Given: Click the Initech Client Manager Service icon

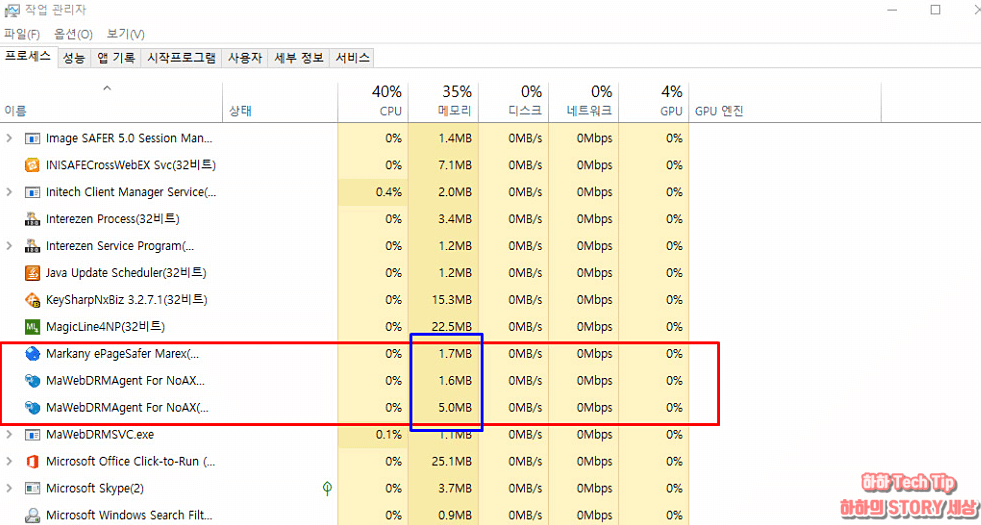Looking at the screenshot, I should click(32, 192).
